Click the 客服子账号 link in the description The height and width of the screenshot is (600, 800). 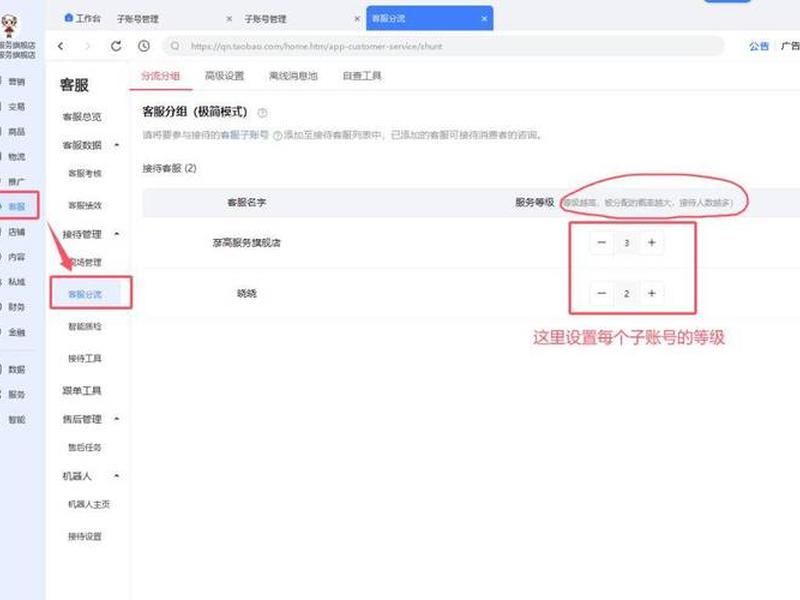pyautogui.click(x=244, y=135)
